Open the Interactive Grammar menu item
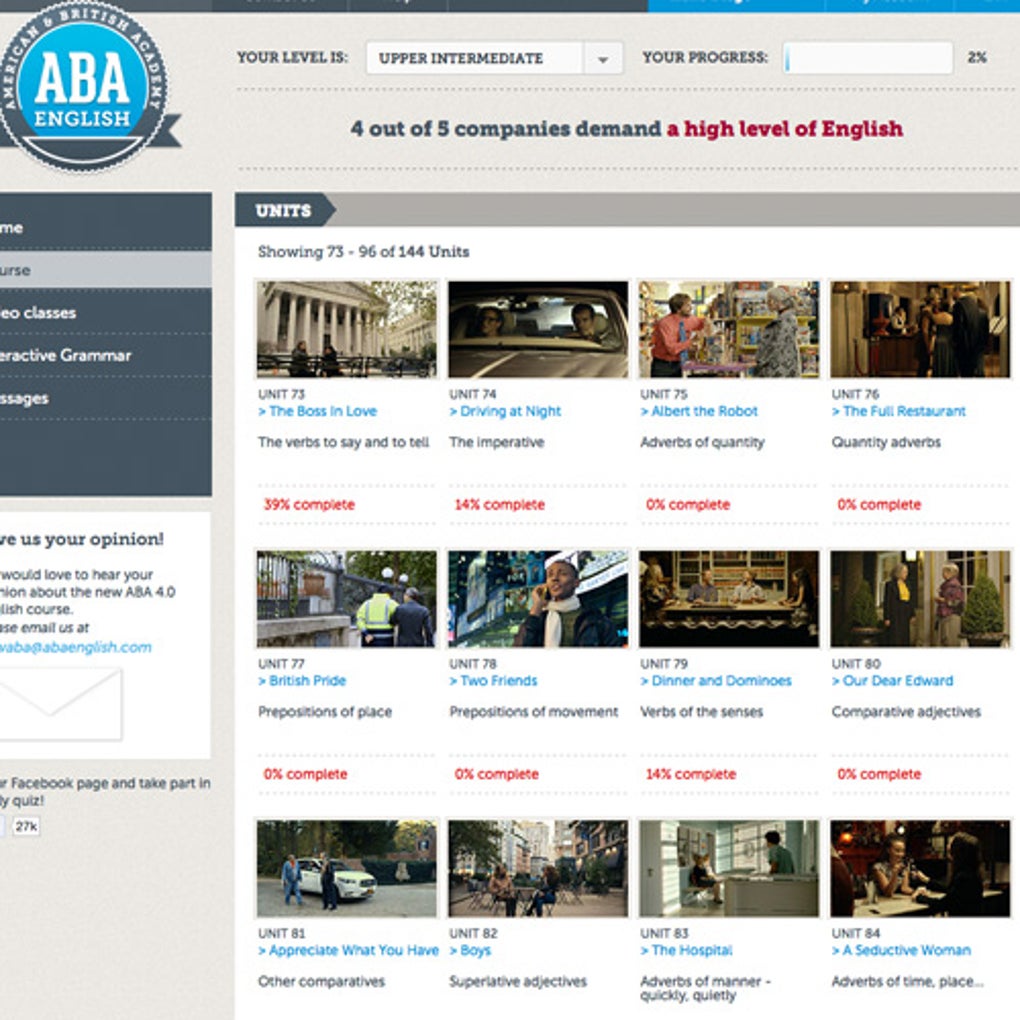Screen dimensions: 1020x1020 point(105,356)
